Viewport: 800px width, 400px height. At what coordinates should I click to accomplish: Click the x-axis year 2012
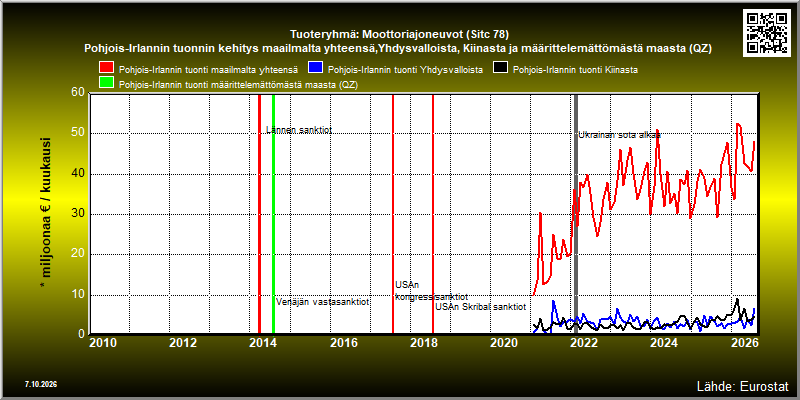point(183,342)
